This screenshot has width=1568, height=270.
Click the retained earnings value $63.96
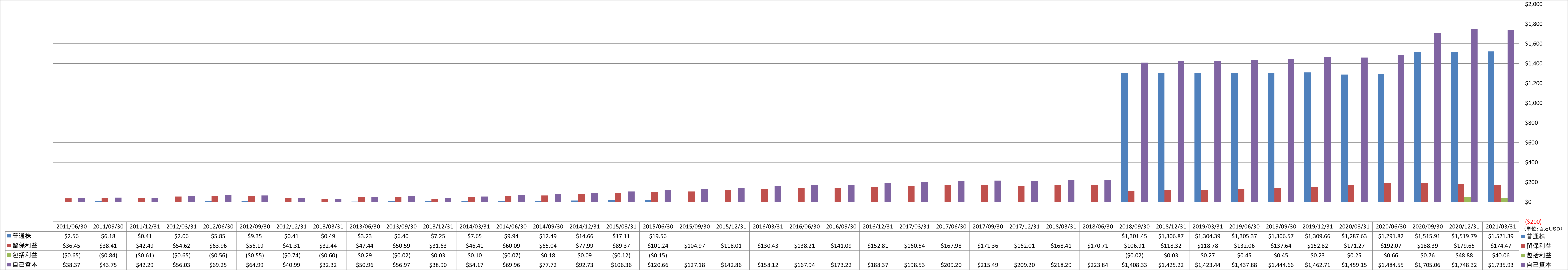click(218, 246)
